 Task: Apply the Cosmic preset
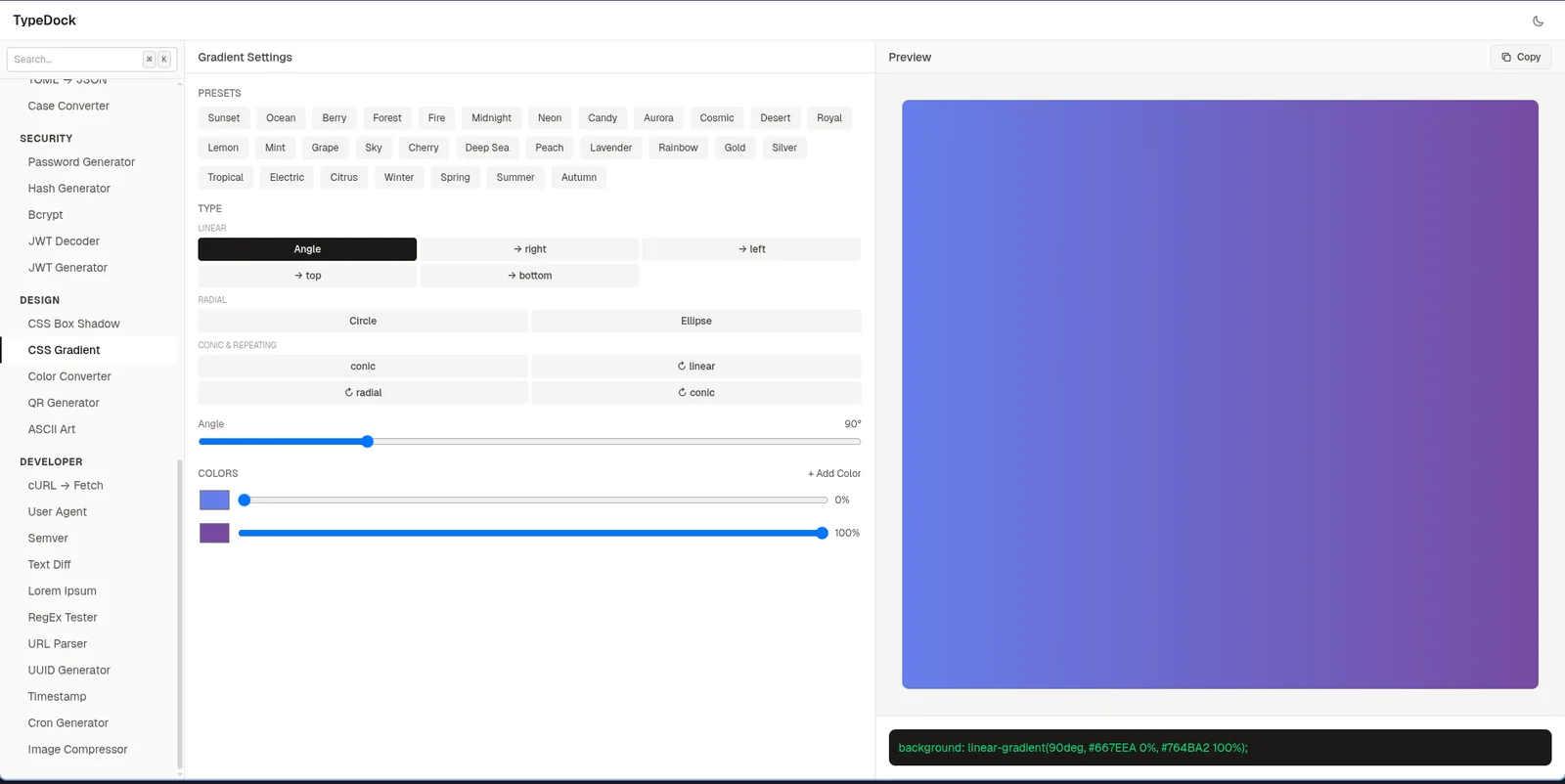tap(717, 118)
